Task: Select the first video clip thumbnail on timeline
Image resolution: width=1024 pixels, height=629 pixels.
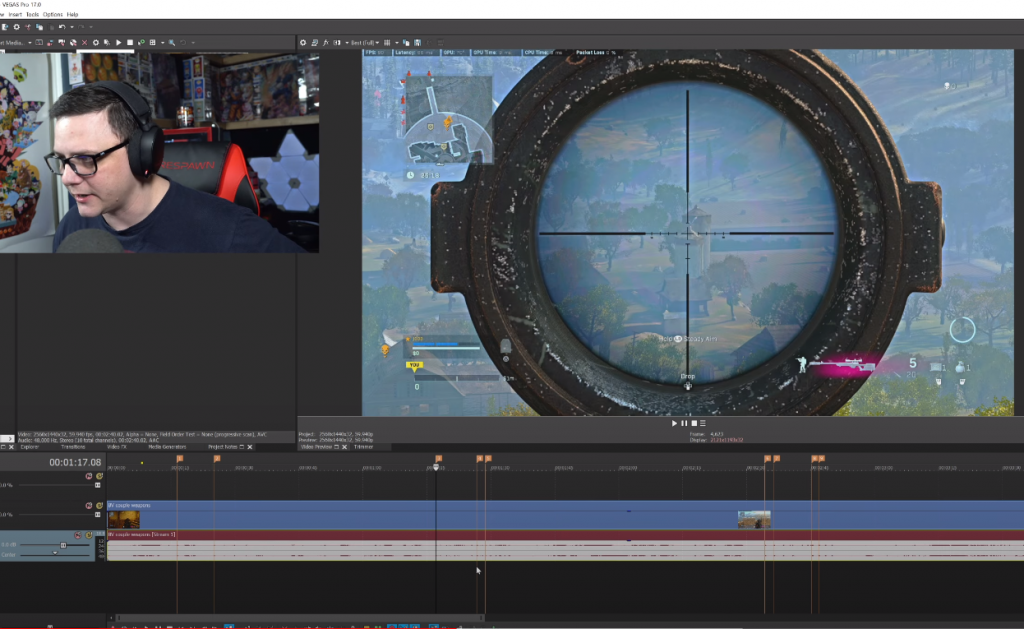Action: (x=123, y=519)
